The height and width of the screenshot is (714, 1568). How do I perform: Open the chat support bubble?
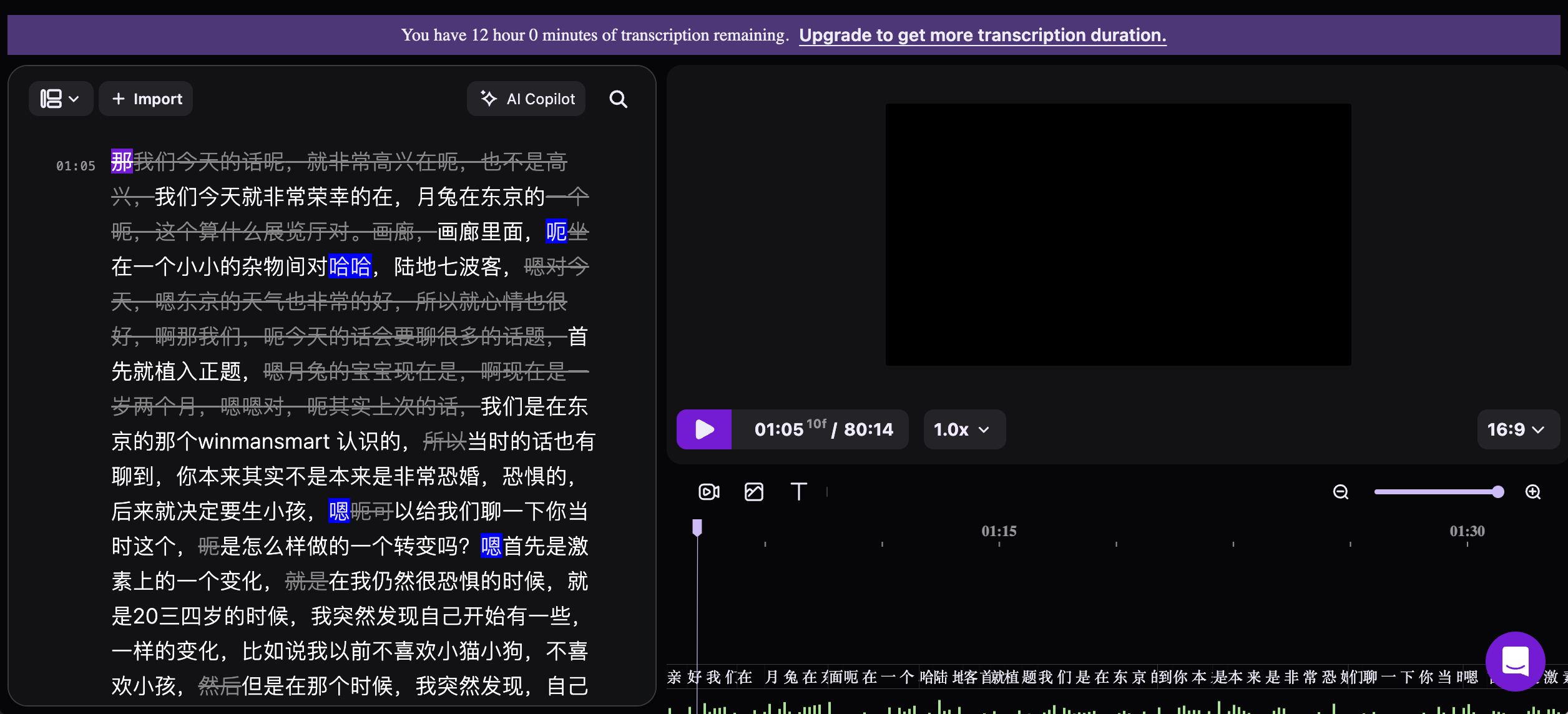coord(1515,660)
